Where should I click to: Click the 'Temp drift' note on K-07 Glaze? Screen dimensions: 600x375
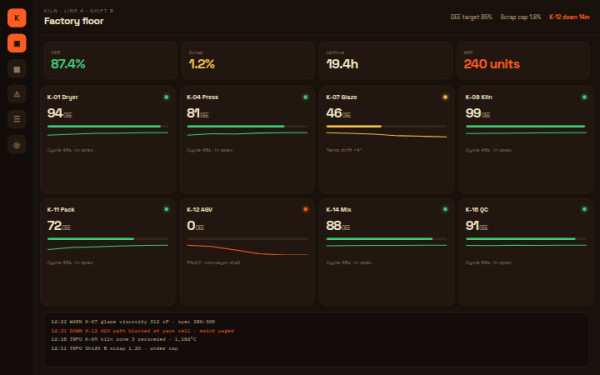344,150
